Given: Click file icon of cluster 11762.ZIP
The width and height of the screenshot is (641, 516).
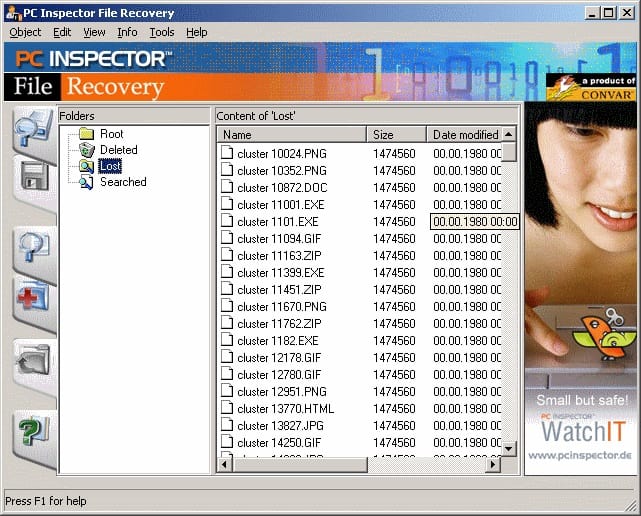Looking at the screenshot, I should [x=227, y=323].
